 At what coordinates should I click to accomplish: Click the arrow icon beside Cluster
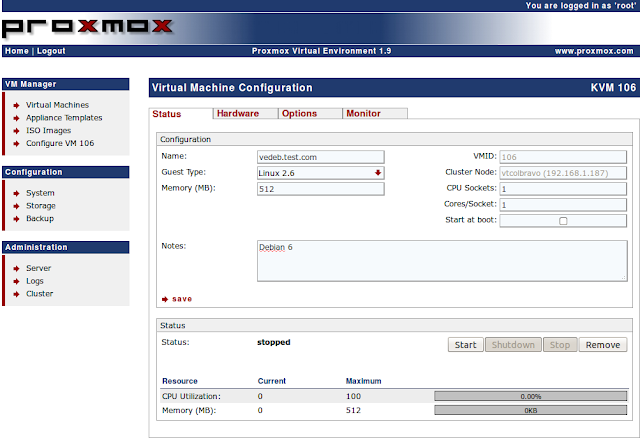coord(16,294)
